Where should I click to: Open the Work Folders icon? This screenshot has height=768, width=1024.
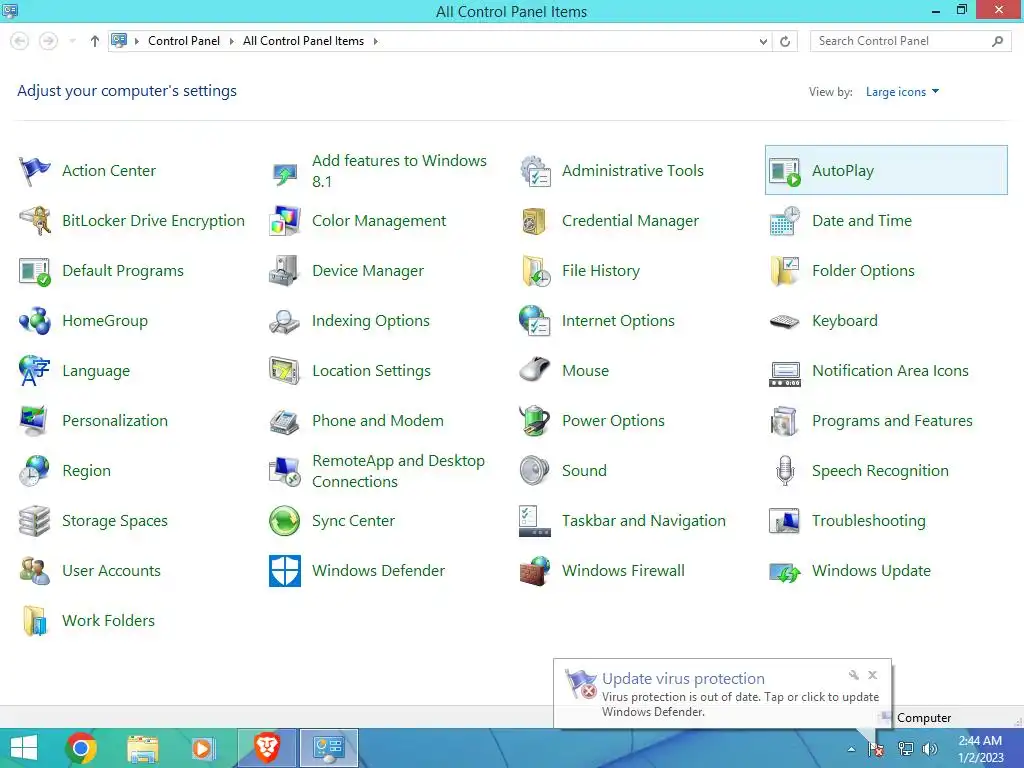click(35, 620)
